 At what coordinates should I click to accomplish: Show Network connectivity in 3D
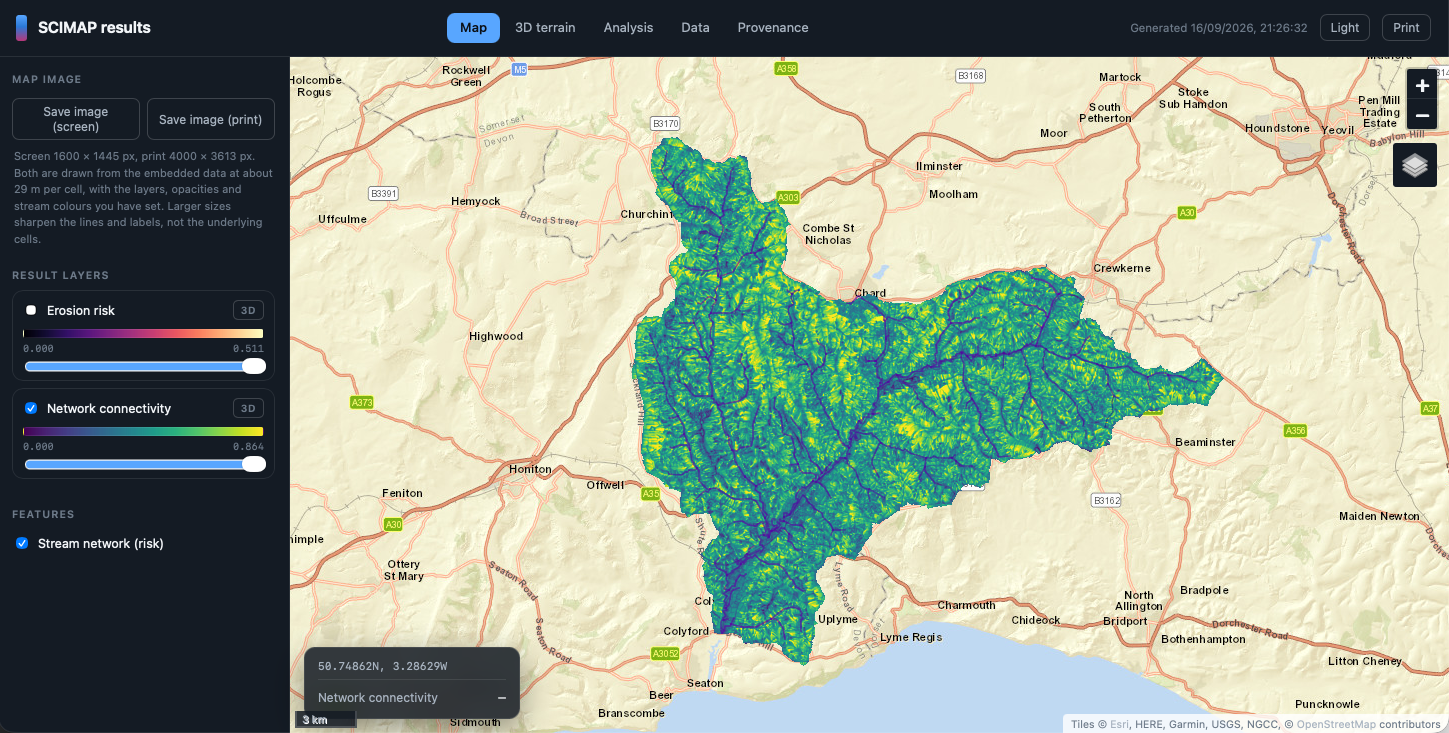(248, 408)
